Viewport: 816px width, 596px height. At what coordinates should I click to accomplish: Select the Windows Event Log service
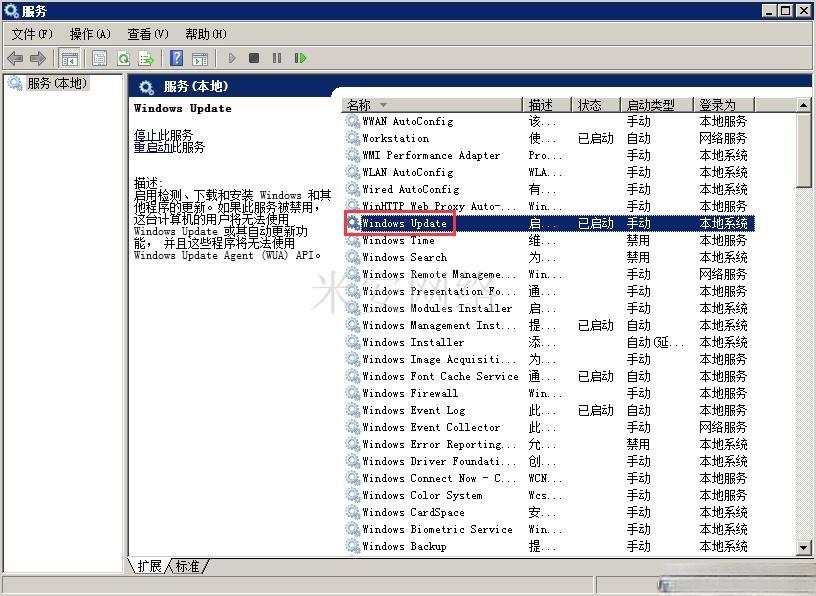414,410
